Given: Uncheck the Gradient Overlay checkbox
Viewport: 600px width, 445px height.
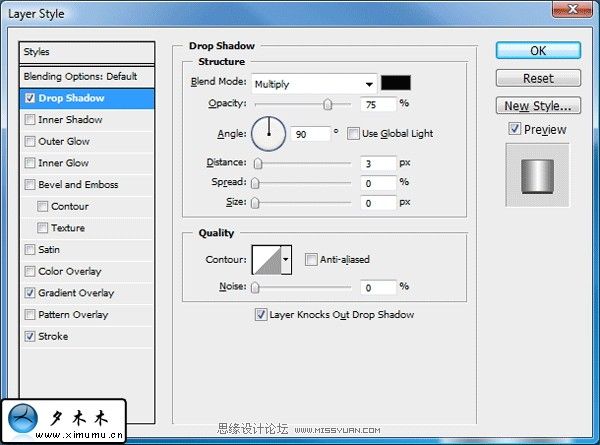Looking at the screenshot, I should pos(30,293).
